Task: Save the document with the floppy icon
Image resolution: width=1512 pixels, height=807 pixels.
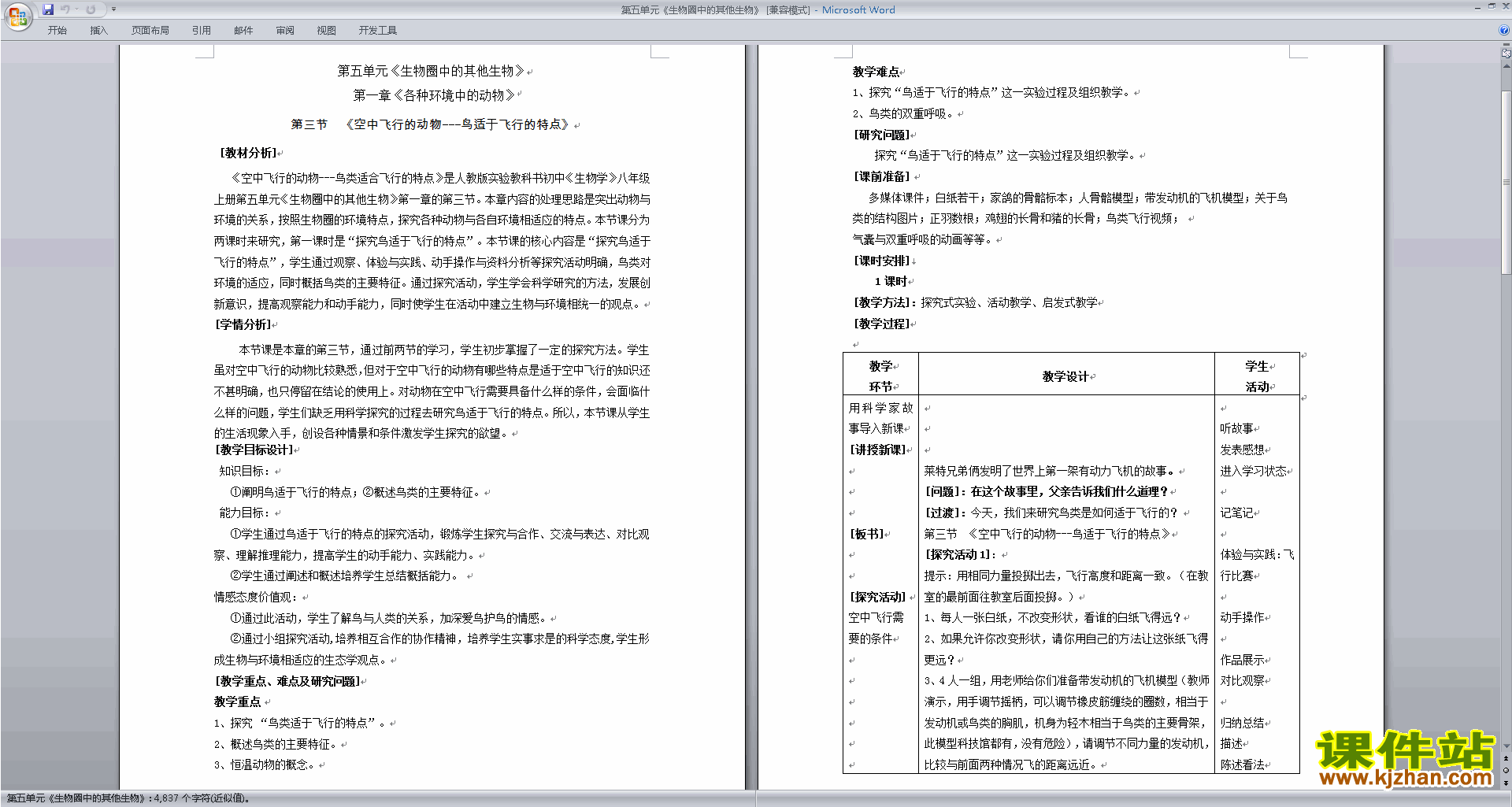Action: (x=48, y=9)
